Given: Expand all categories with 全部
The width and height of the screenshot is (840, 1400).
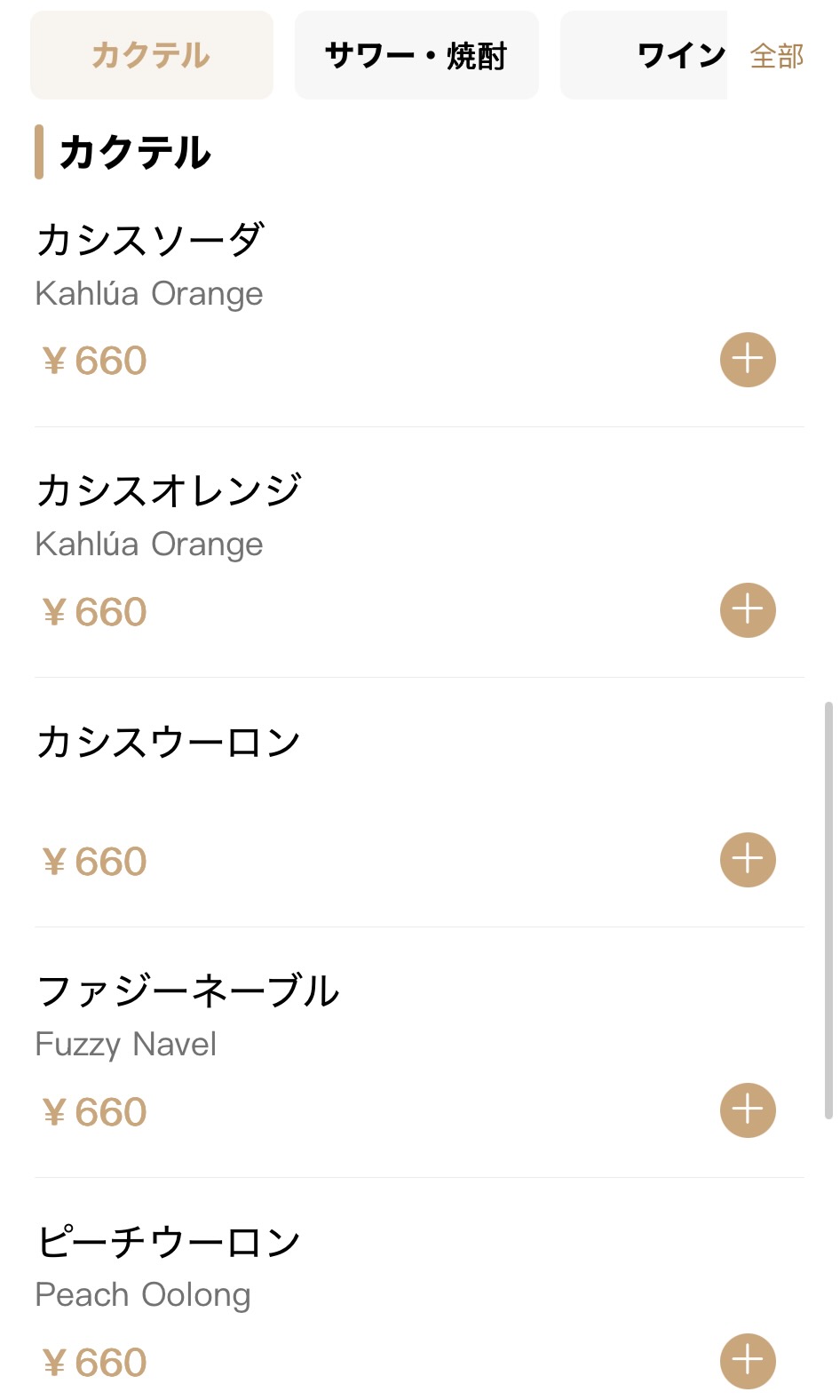Looking at the screenshot, I should (777, 56).
